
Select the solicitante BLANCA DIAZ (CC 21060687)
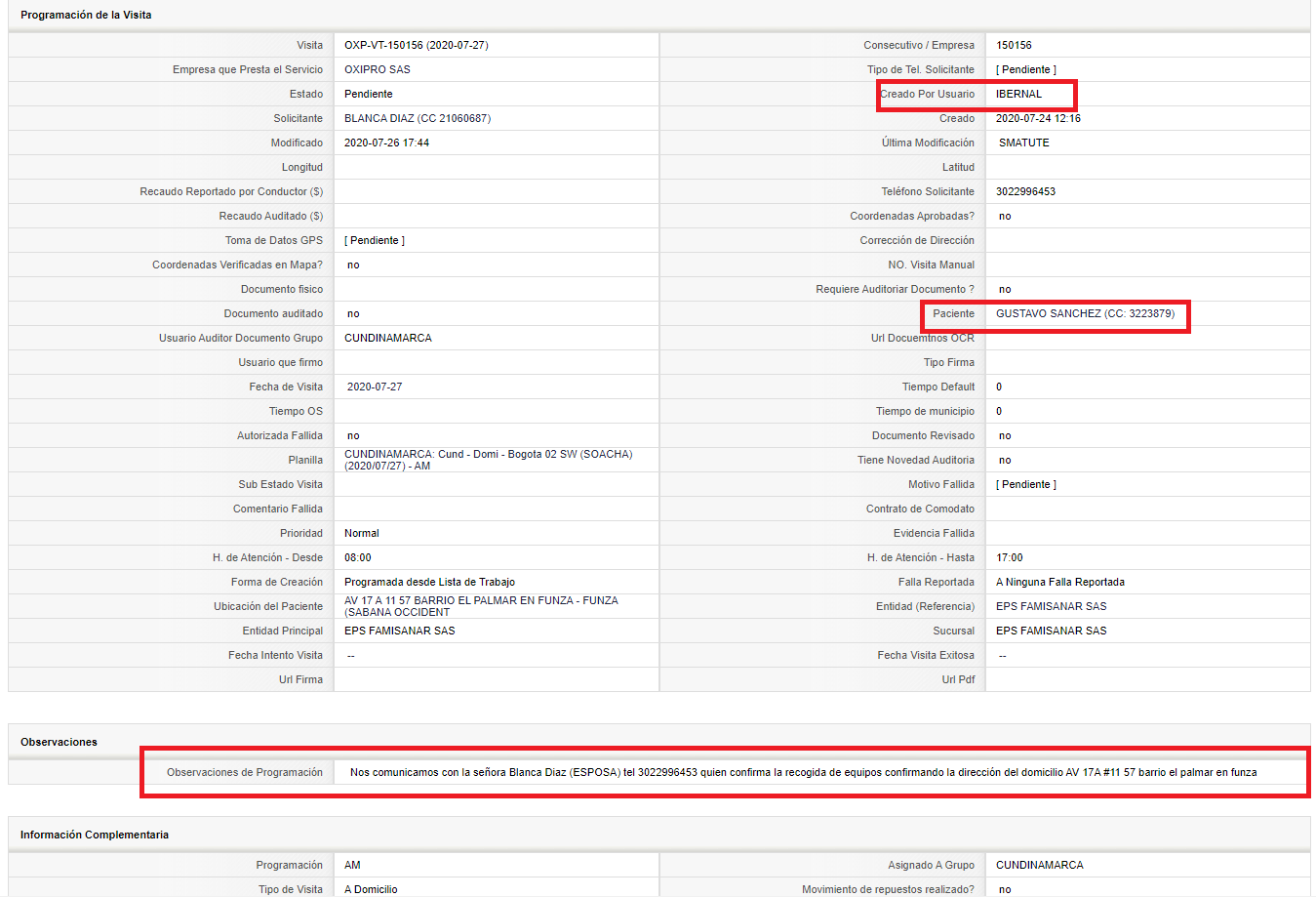point(418,118)
